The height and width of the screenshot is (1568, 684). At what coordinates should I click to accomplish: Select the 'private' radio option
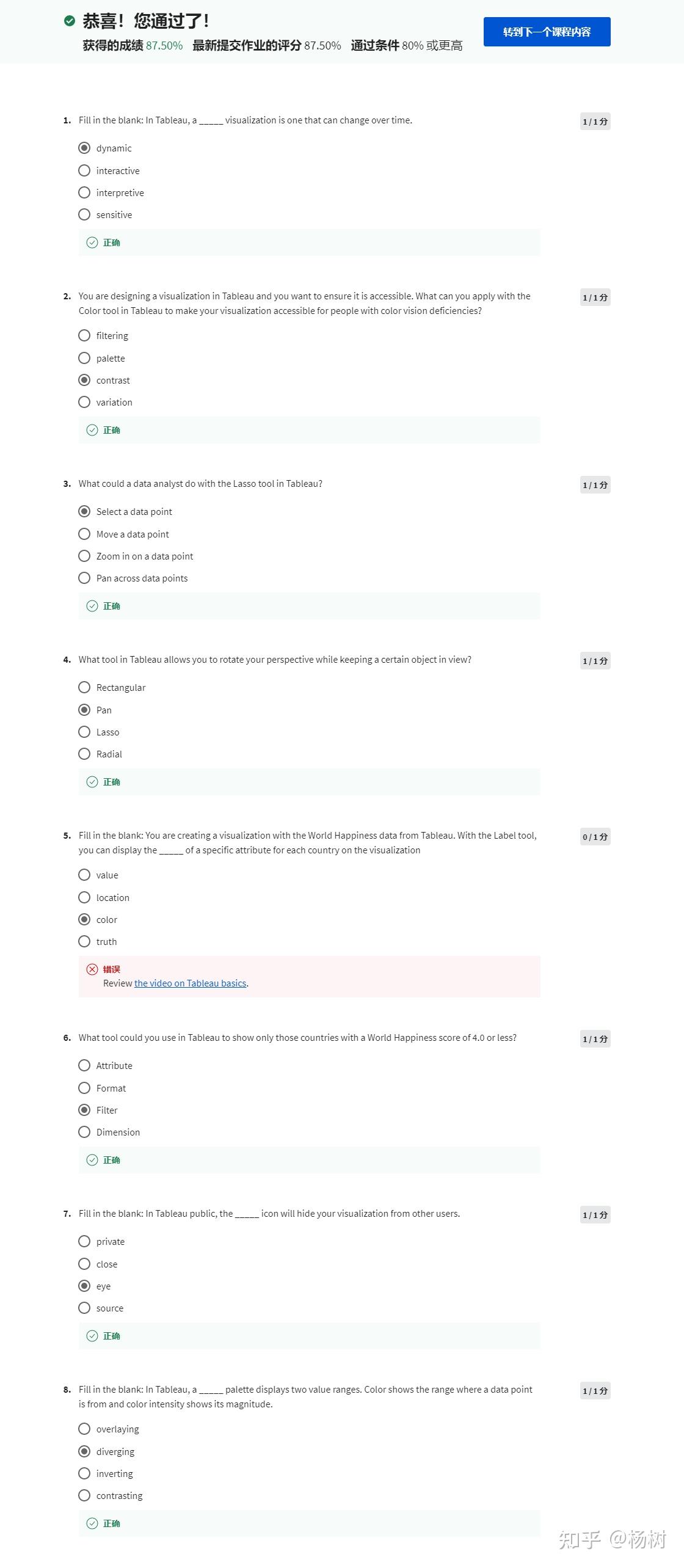[84, 1241]
